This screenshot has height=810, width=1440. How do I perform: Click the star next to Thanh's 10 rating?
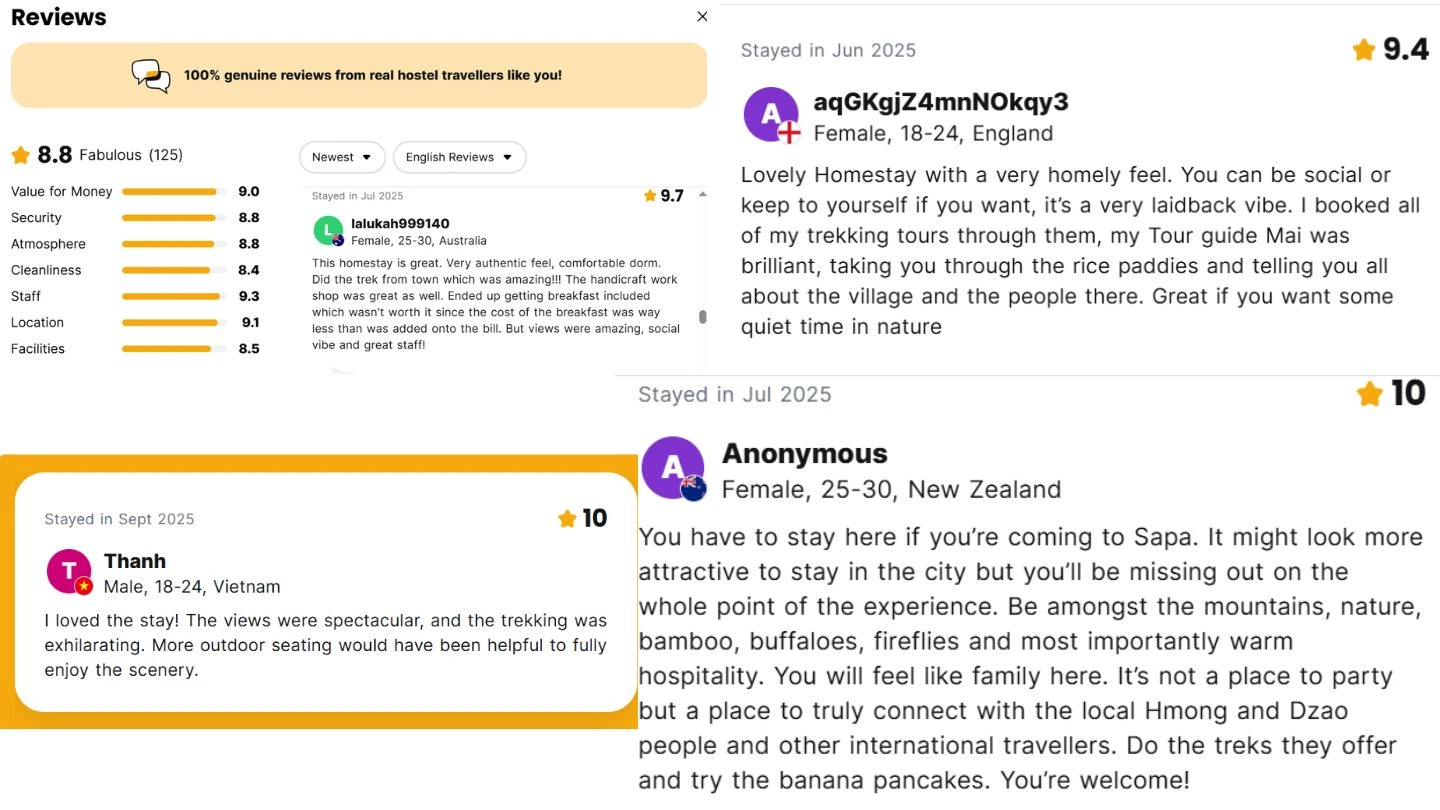tap(567, 518)
